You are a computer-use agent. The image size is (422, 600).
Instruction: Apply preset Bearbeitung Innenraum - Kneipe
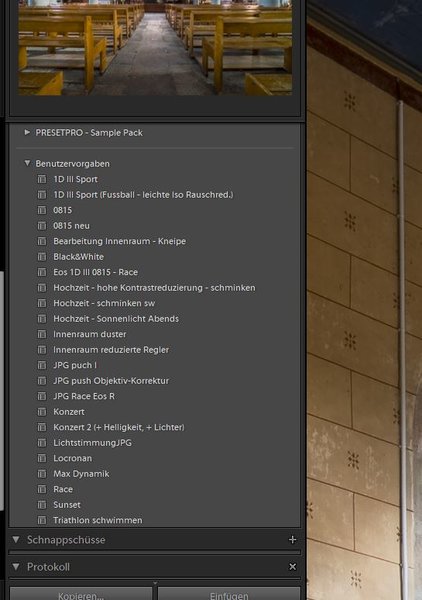tap(119, 241)
